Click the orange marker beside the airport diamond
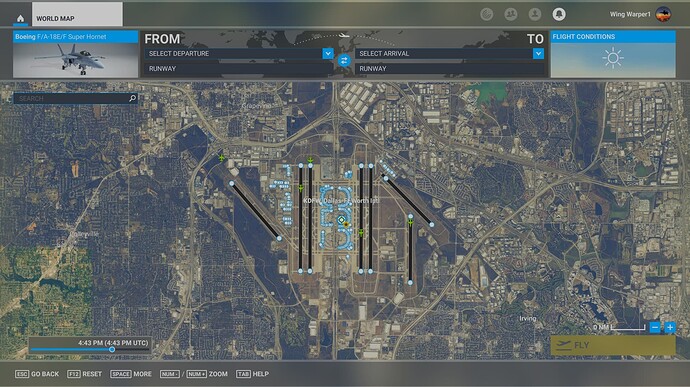Image resolution: width=690 pixels, height=387 pixels. click(x=346, y=225)
